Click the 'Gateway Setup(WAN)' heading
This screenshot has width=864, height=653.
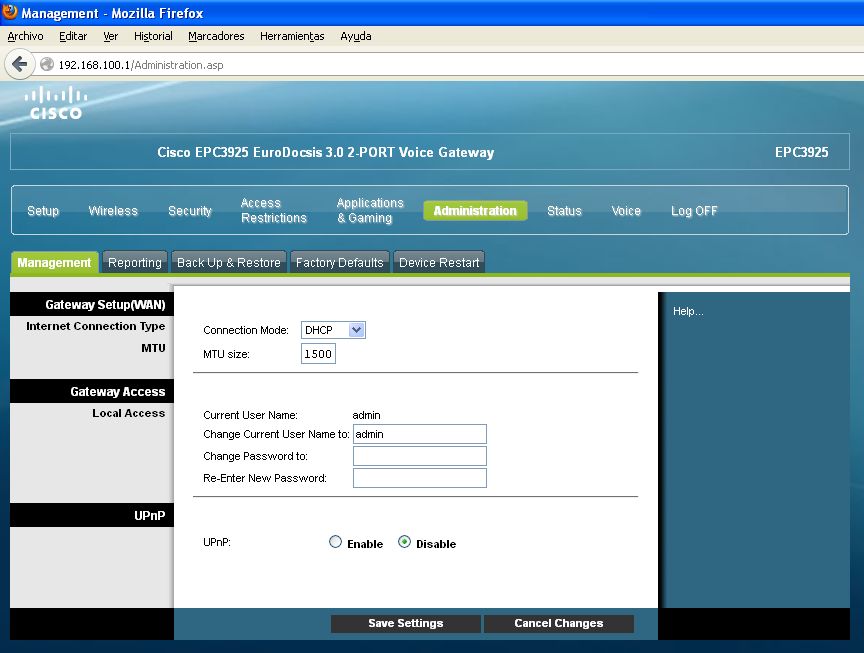pos(105,305)
